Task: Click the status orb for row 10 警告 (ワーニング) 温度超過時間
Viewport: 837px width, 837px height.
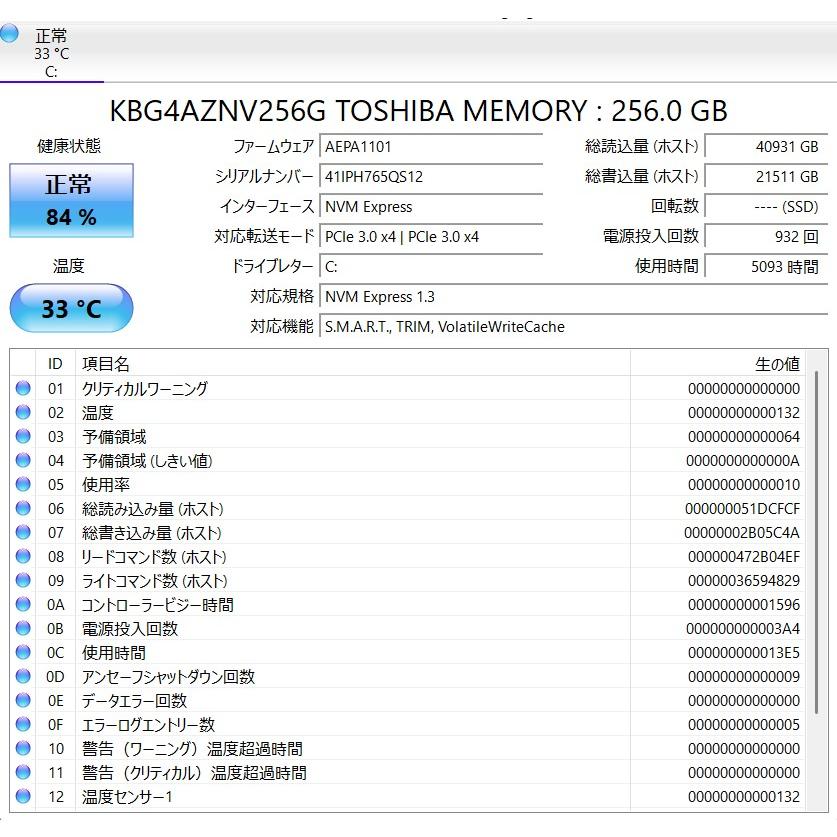Action: (x=23, y=748)
